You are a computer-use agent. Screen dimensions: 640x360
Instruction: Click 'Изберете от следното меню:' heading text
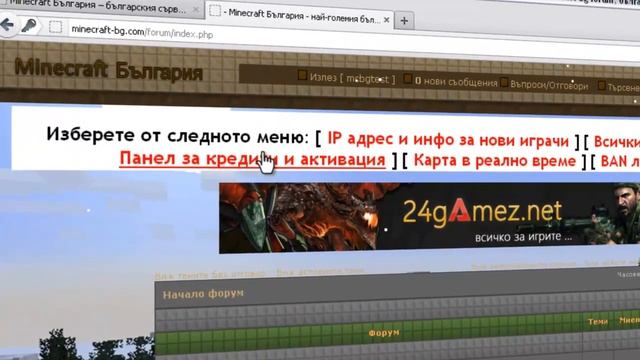(178, 135)
